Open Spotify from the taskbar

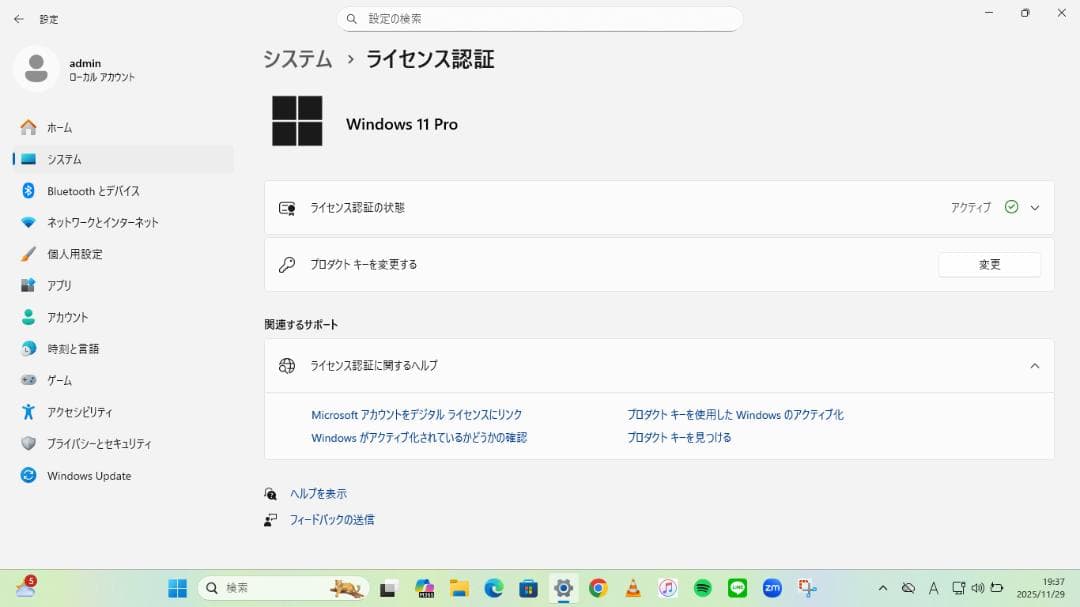tap(703, 588)
